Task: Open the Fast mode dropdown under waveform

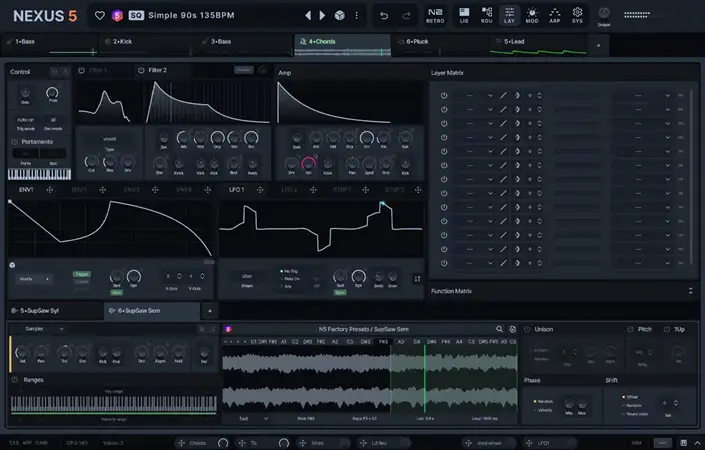Action: (x=253, y=419)
